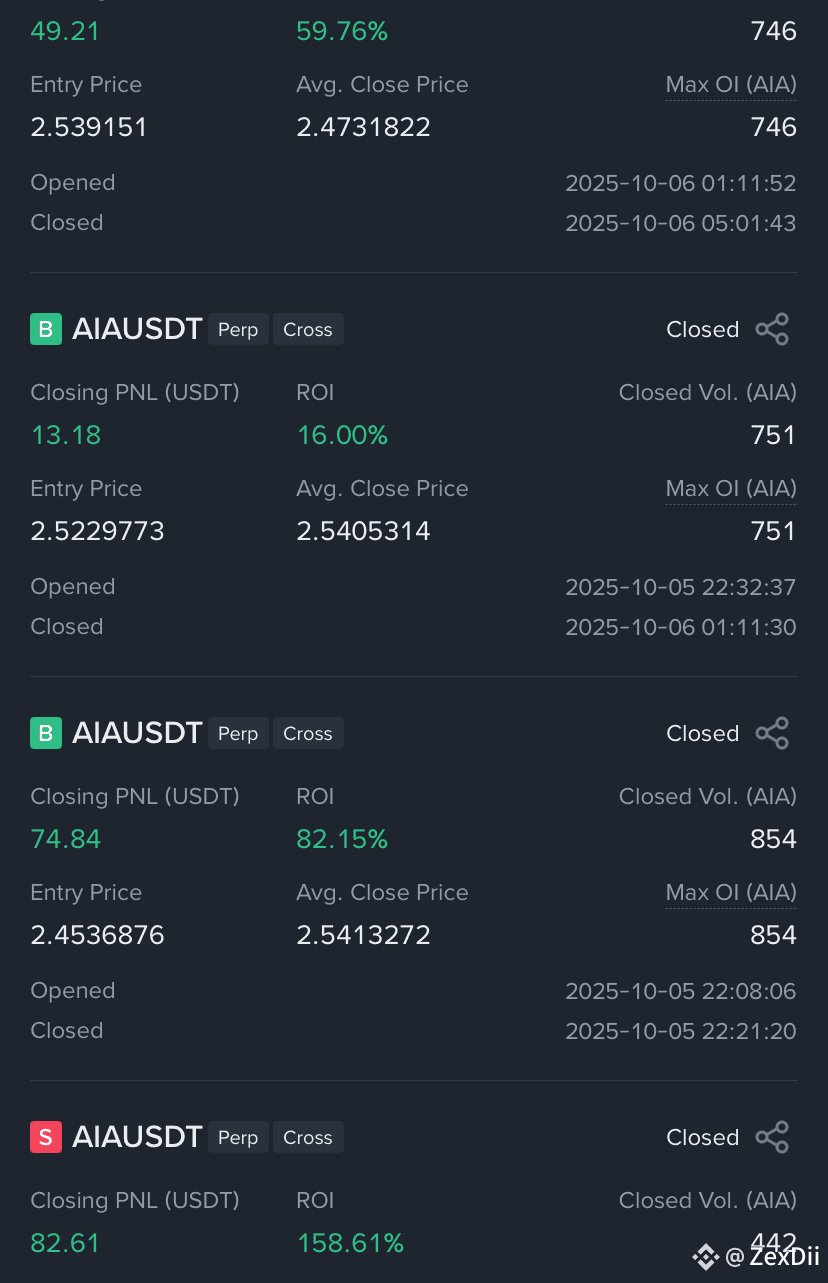Viewport: 828px width, 1283px height.
Task: Tap the 158.61% ROI value
Action: tap(350, 1243)
